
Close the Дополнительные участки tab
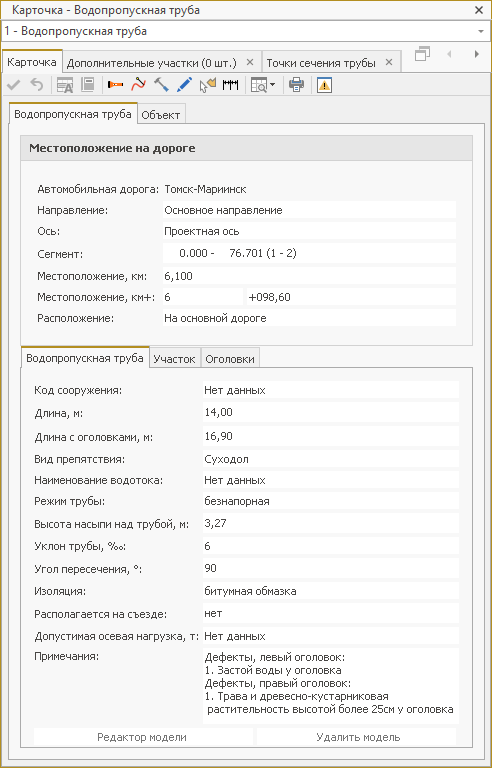(249, 63)
